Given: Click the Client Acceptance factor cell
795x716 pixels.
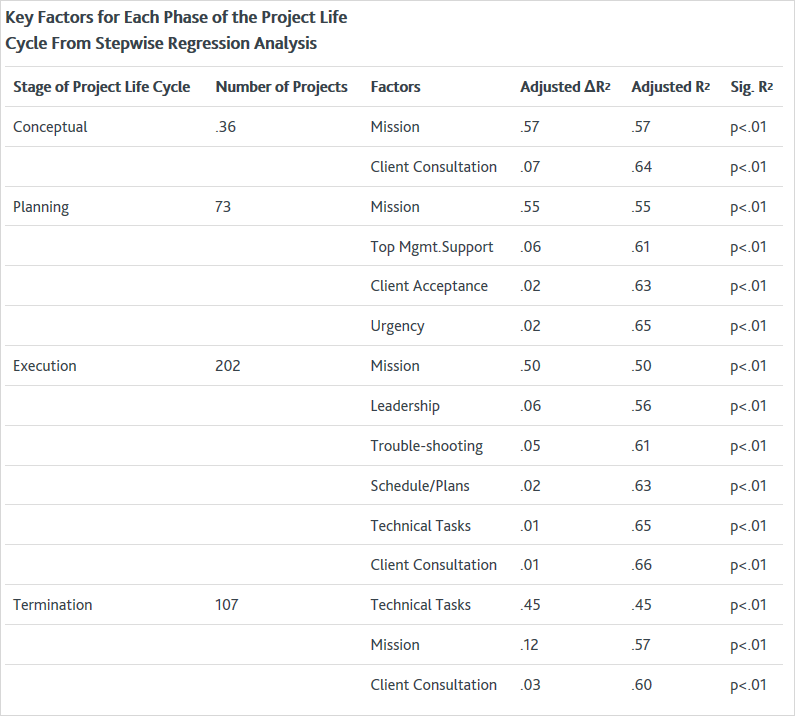Looking at the screenshot, I should 429,287.
